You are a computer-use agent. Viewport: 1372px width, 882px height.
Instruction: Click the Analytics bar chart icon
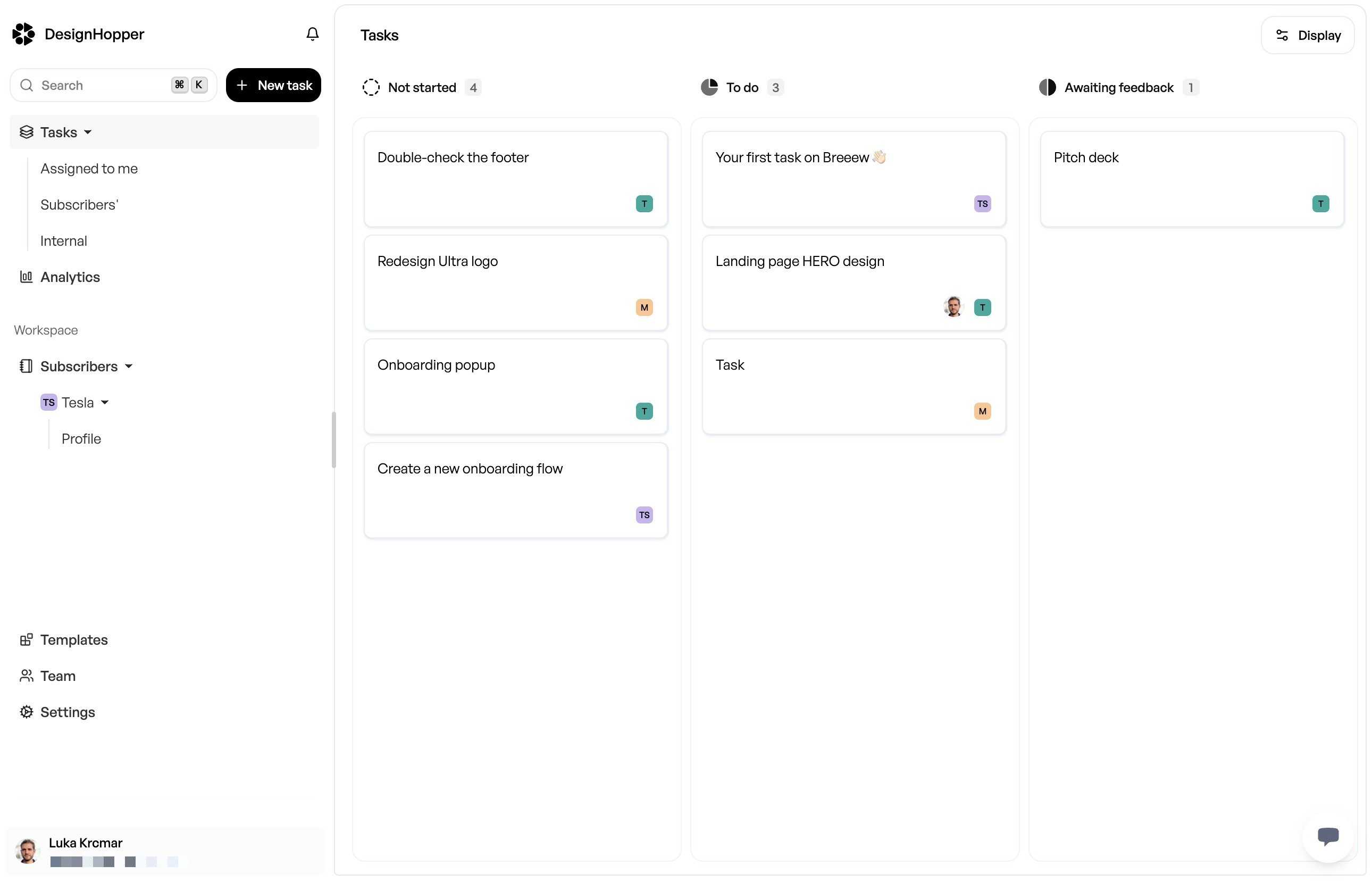27,277
